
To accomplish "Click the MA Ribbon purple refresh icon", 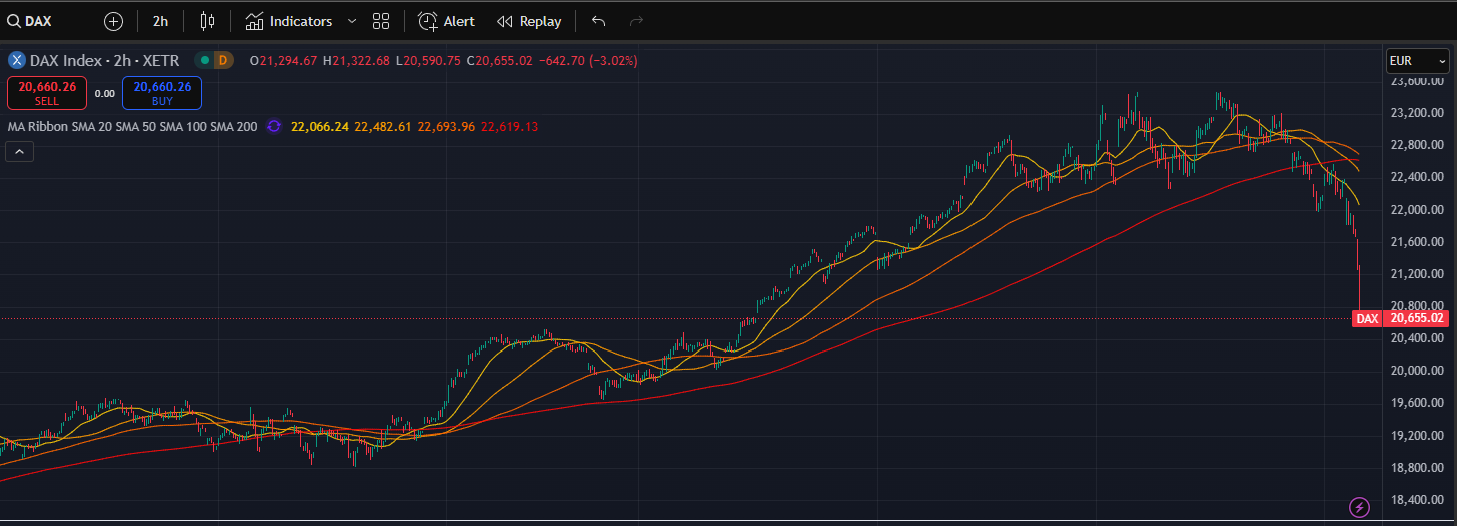I will 273,127.
